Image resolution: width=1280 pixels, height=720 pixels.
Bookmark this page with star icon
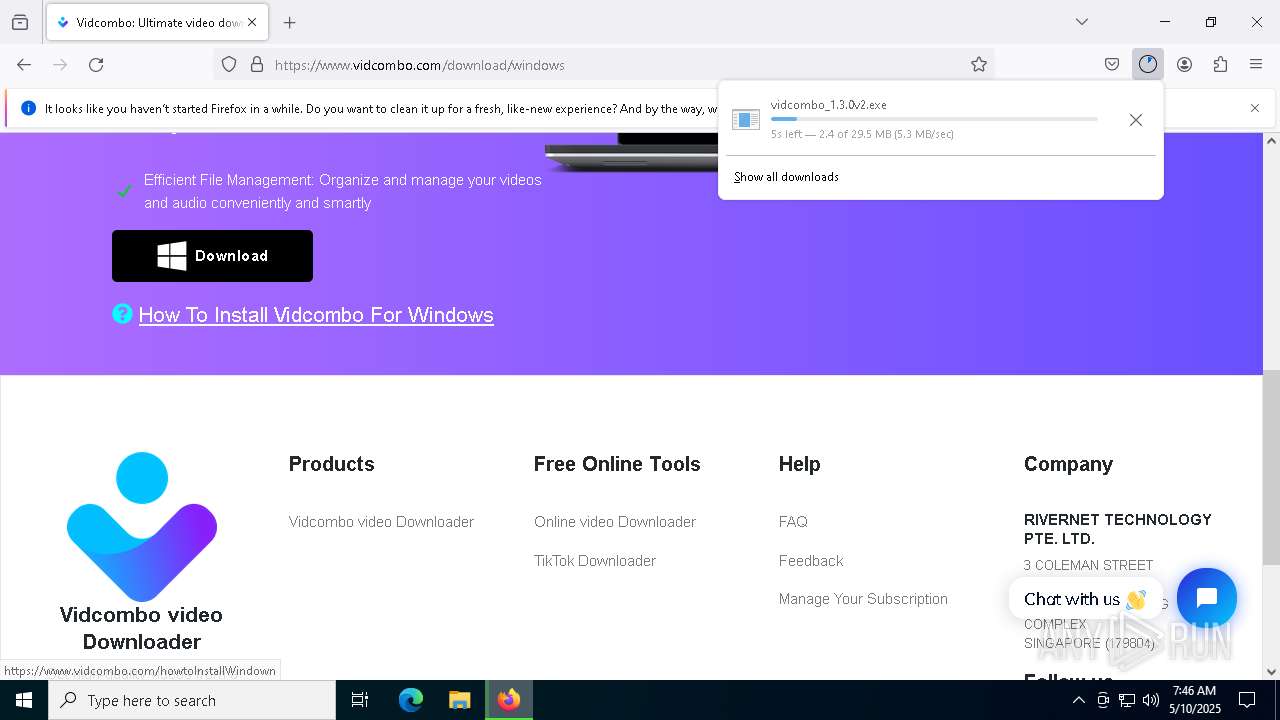(979, 65)
